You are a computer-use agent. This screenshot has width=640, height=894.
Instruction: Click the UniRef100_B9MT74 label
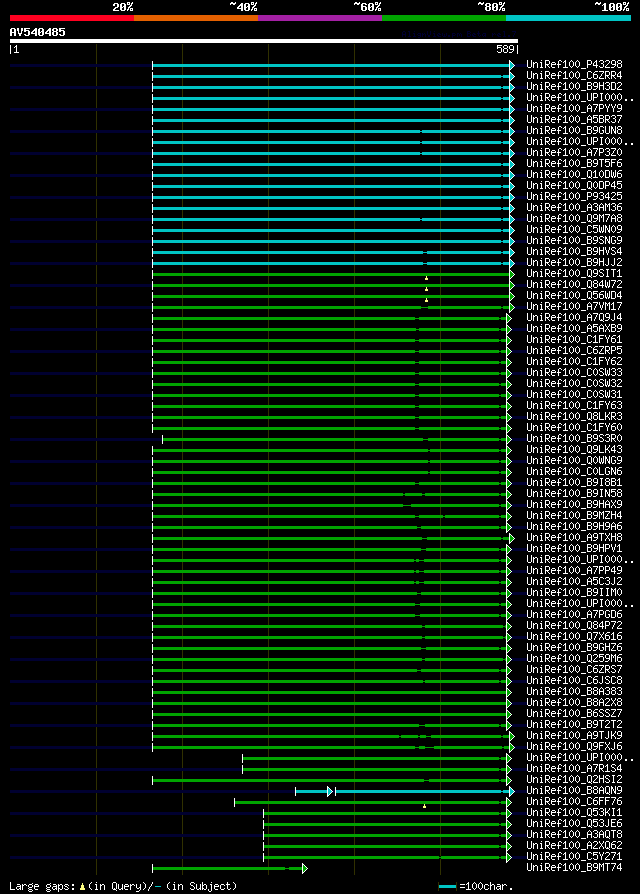(x=574, y=868)
